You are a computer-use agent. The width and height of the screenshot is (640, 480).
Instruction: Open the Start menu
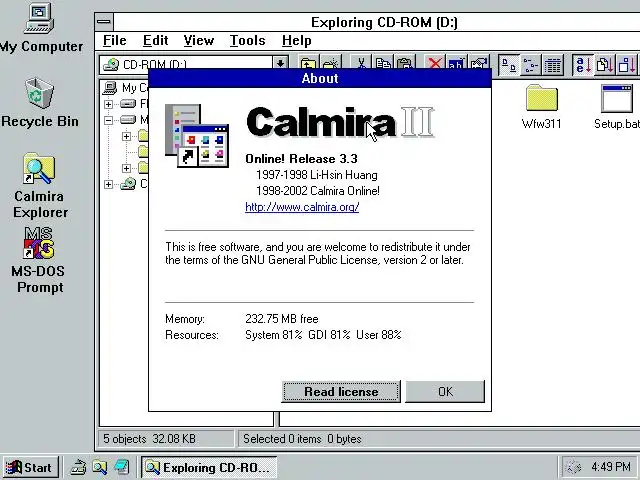30,467
